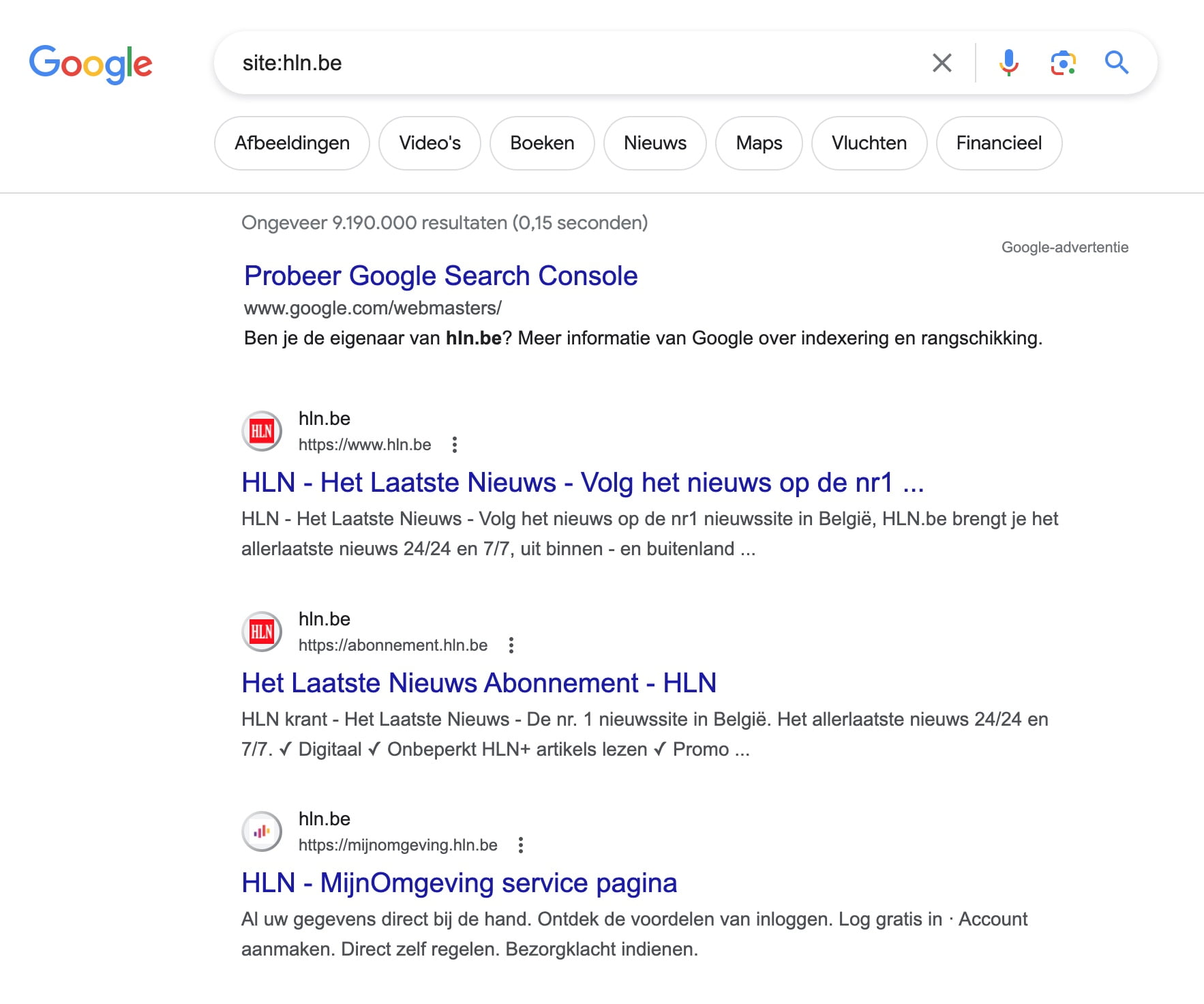Click the snippet mentioning 'allerlaatste nieuws 24/24 en 7/7, uit binnen'

pos(650,533)
